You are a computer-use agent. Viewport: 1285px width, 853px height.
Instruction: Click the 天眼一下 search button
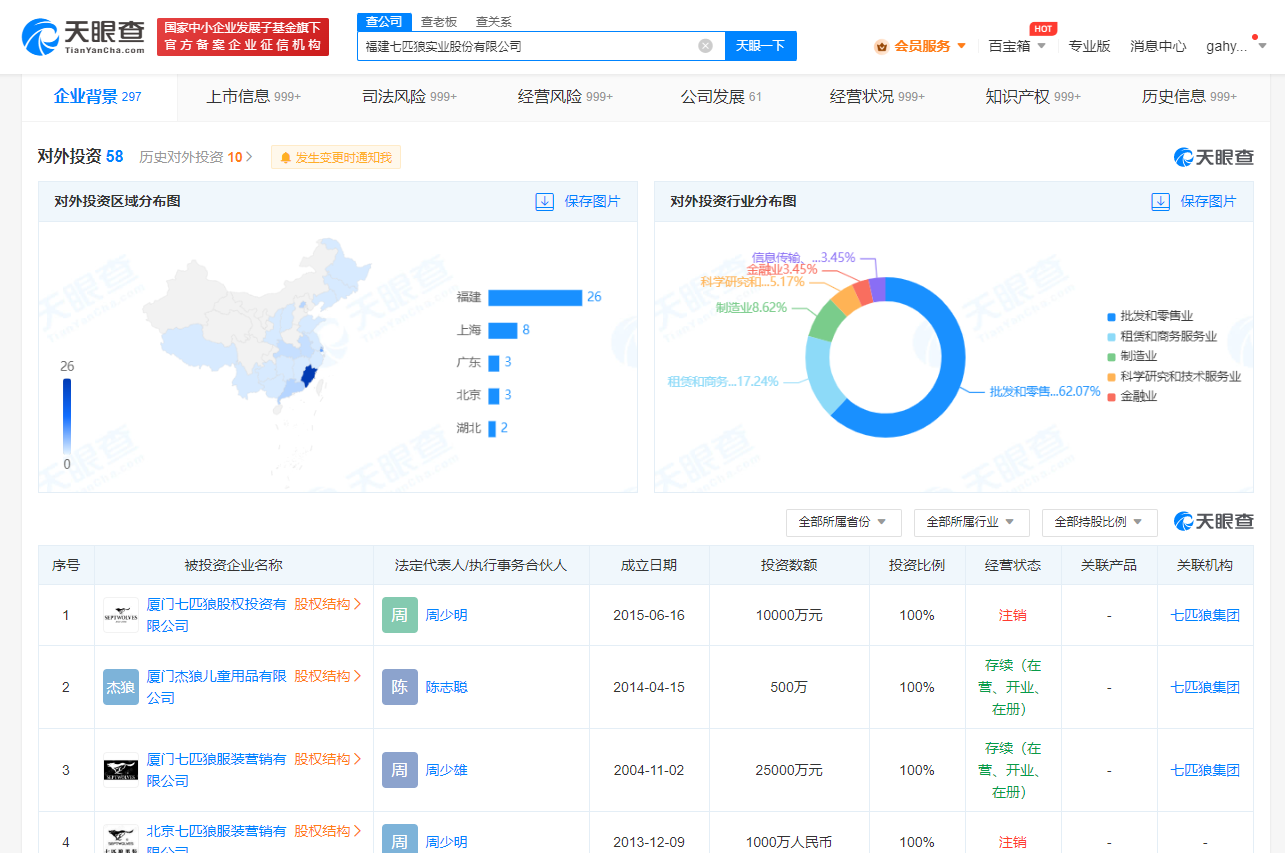(x=760, y=46)
